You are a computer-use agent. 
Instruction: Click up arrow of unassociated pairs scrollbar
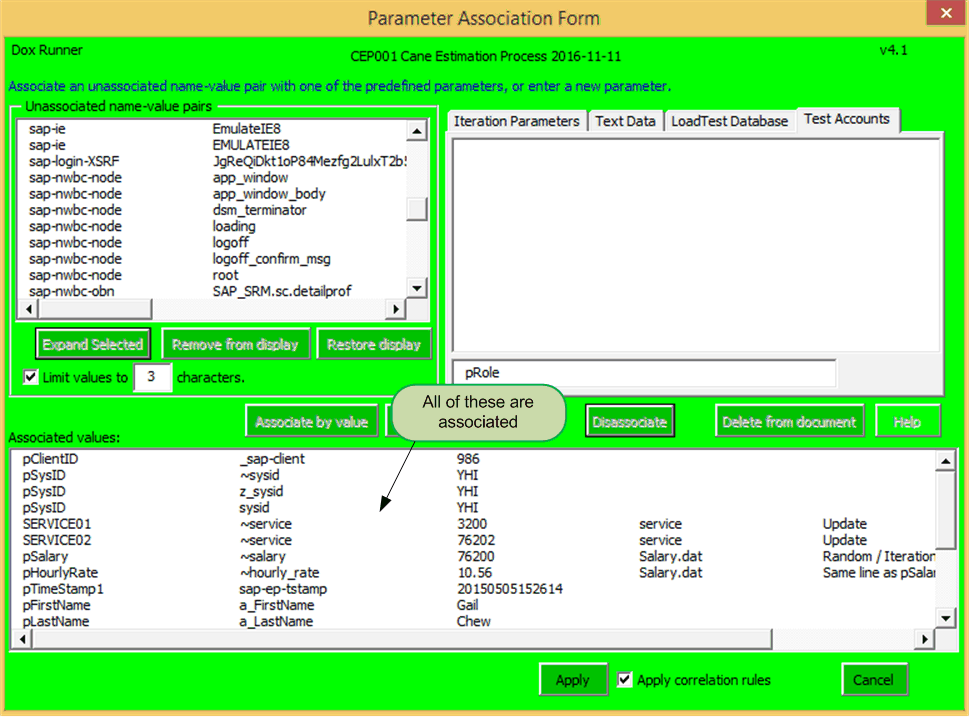click(x=417, y=131)
